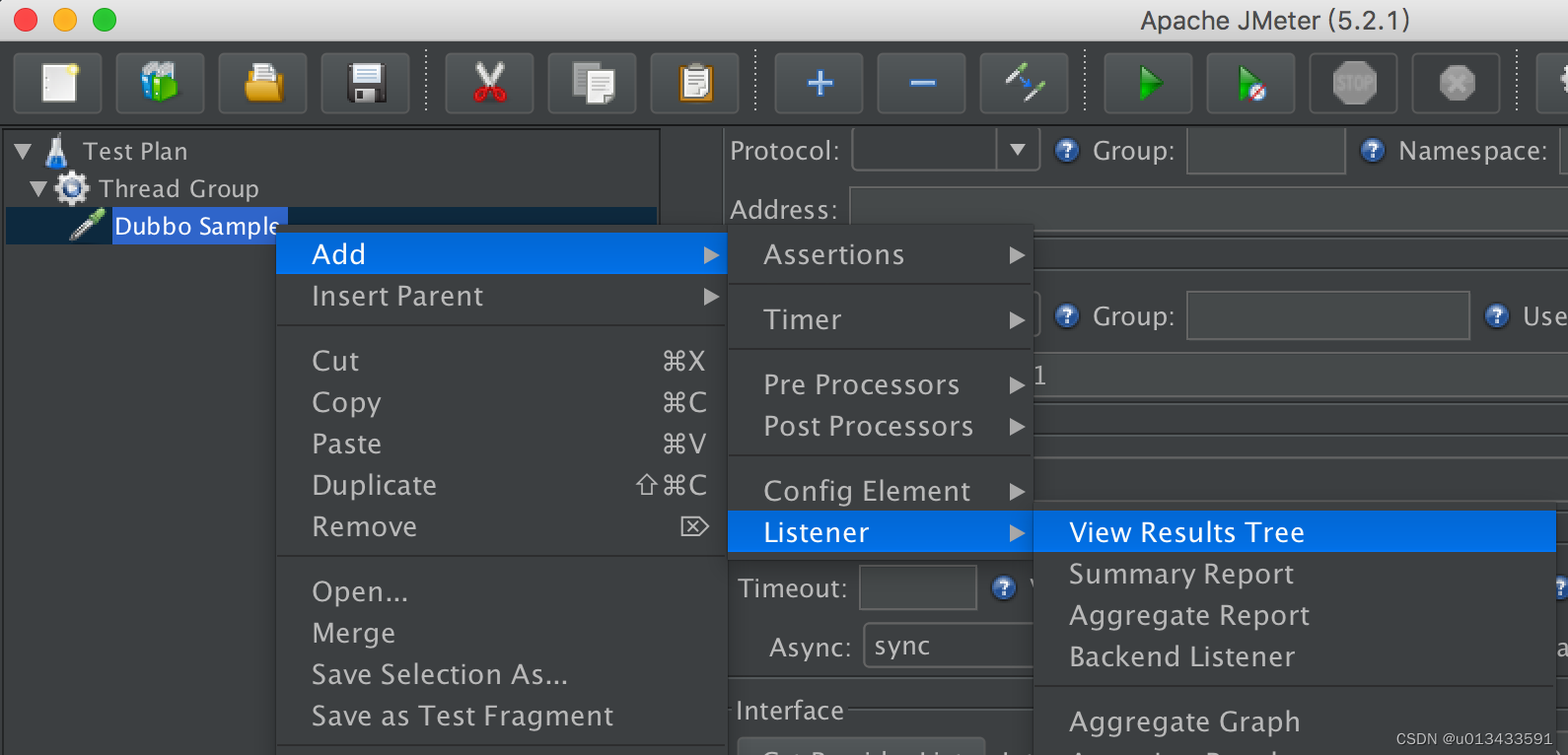This screenshot has width=1568, height=755.
Task: Click help icon beside top Group field
Action: (1066, 151)
